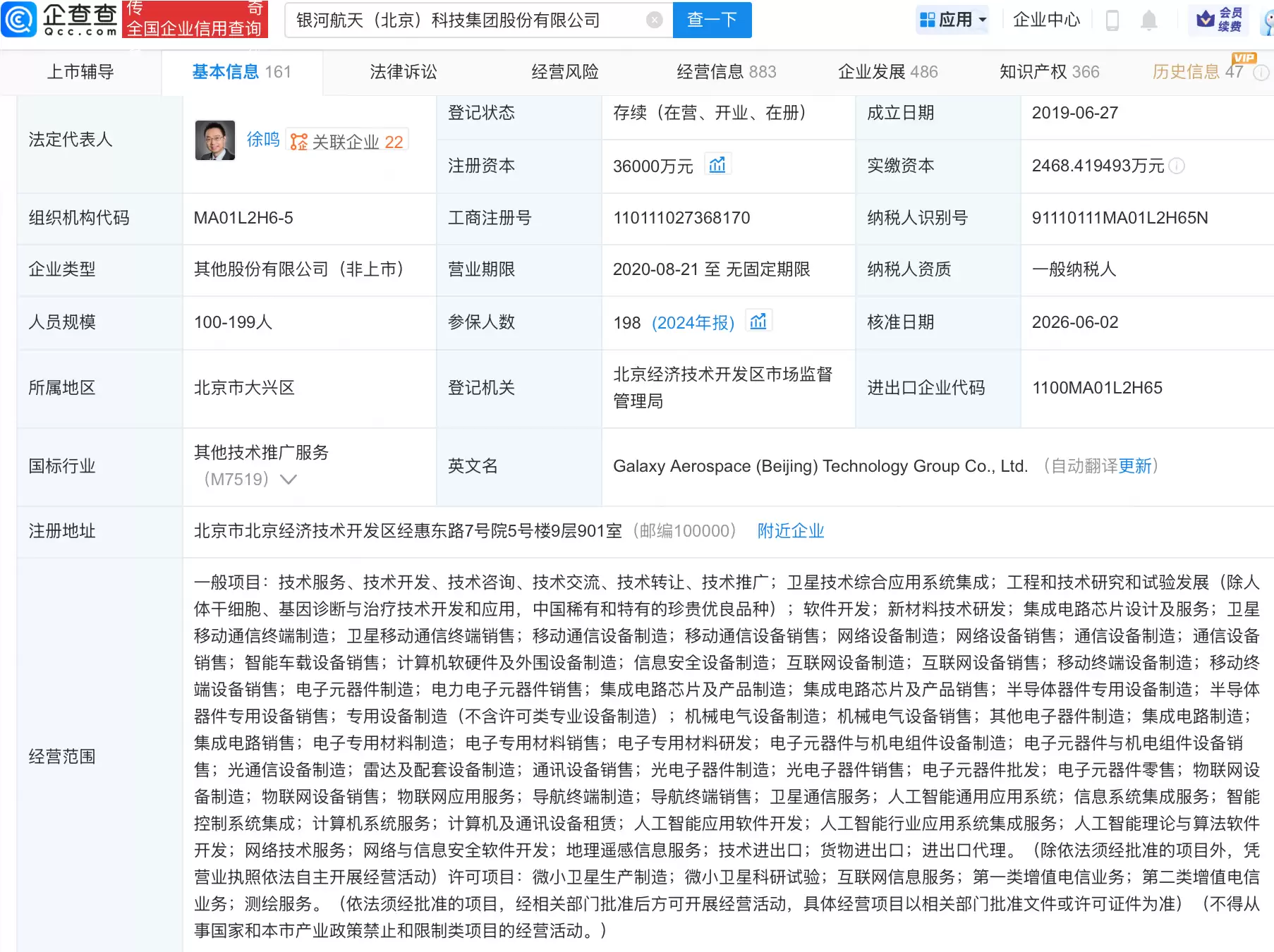Select the 北京市大兴区 region value

click(x=244, y=388)
